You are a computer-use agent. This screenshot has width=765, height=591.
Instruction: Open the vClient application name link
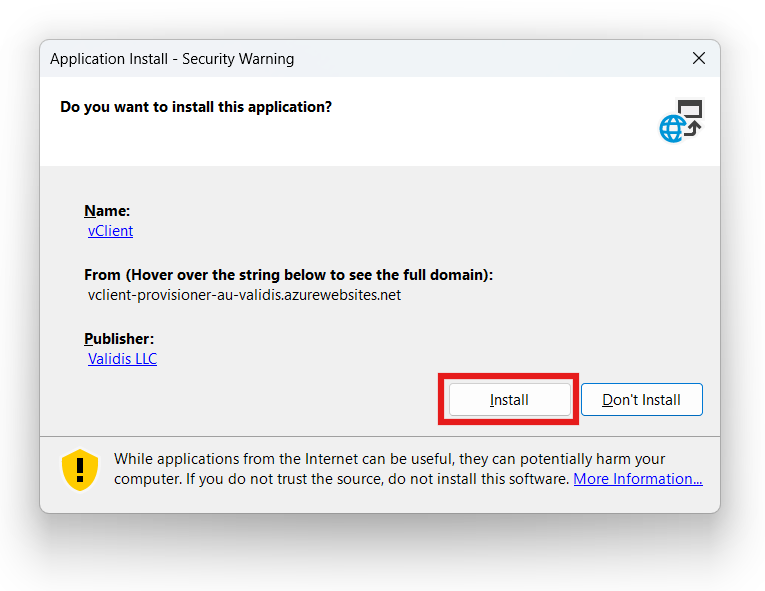click(x=110, y=231)
